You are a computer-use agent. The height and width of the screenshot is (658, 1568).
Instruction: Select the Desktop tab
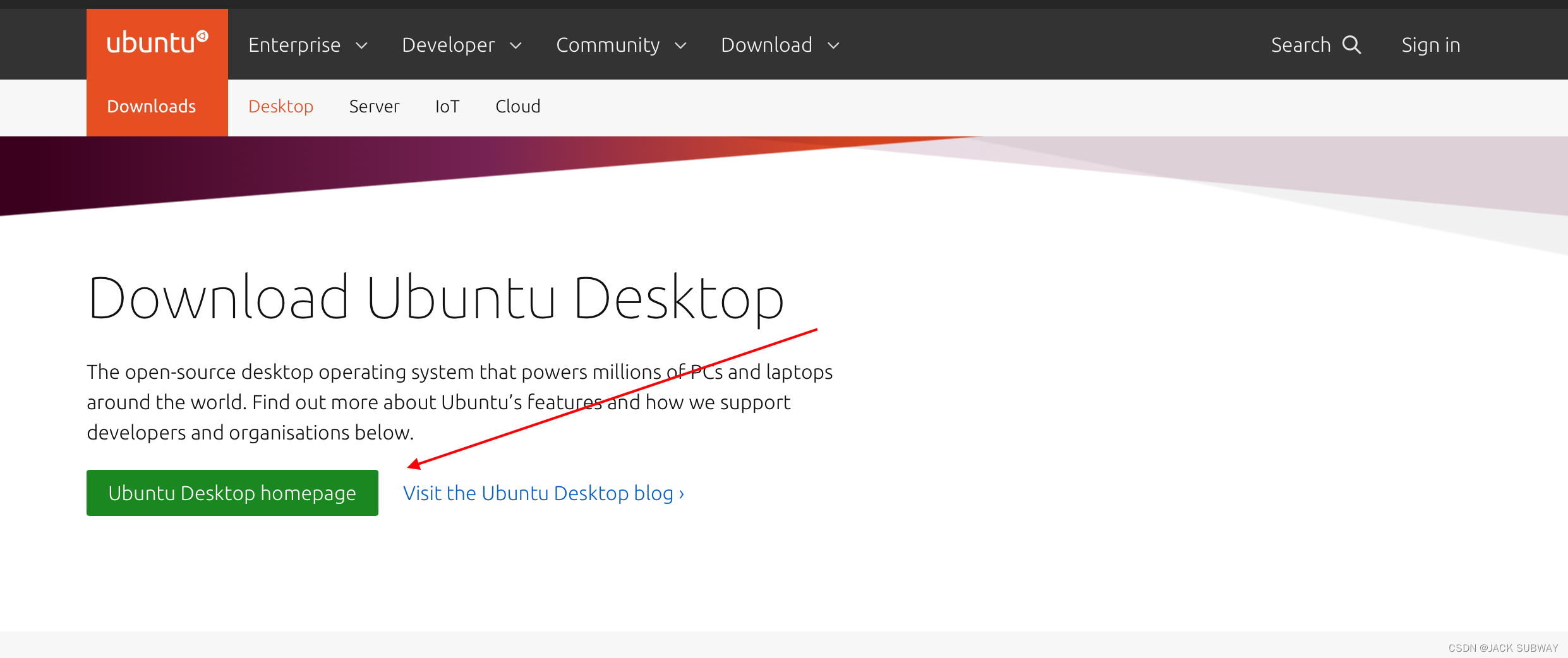coord(280,106)
